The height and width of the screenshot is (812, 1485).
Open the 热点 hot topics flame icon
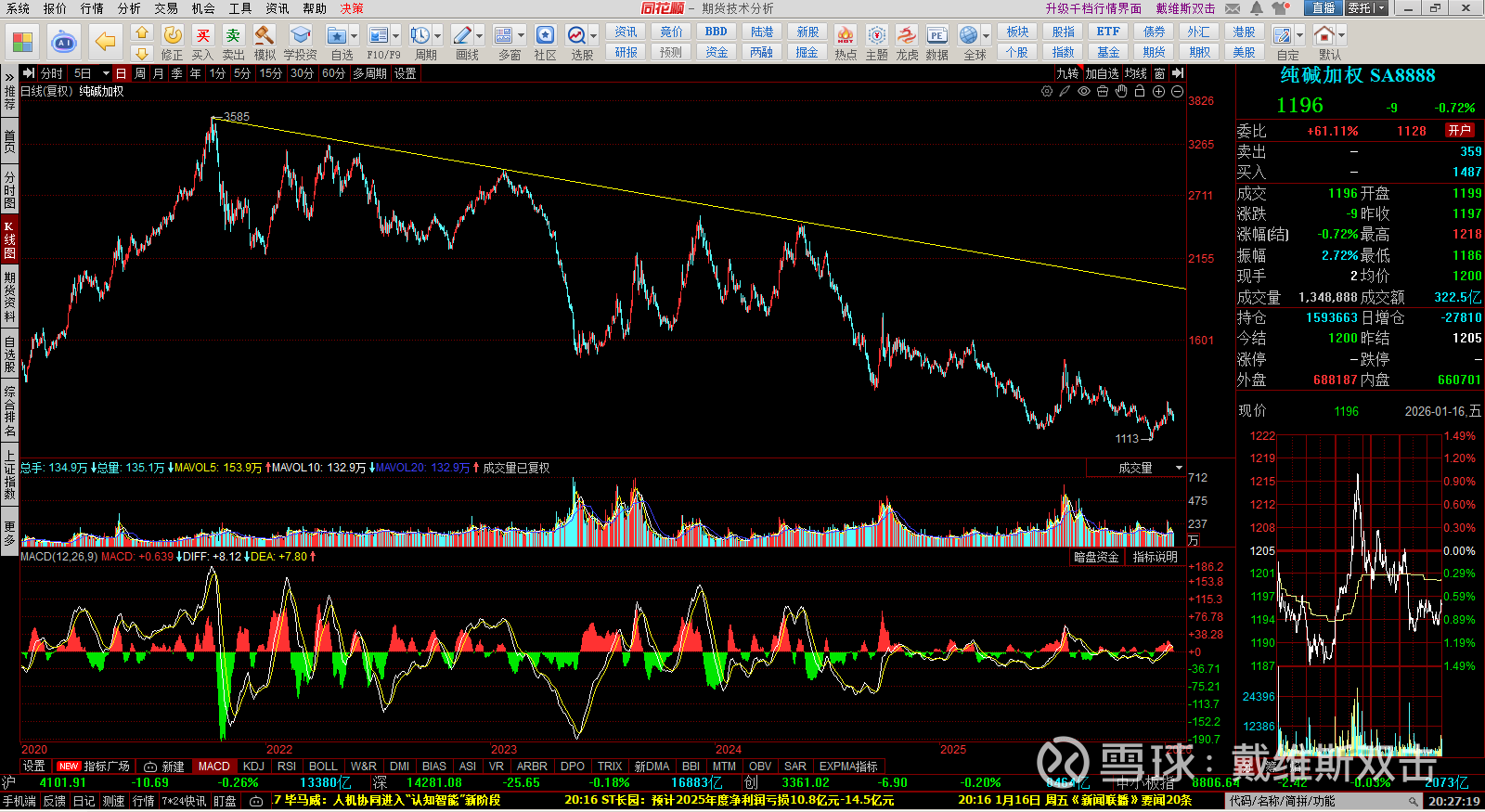click(x=845, y=35)
